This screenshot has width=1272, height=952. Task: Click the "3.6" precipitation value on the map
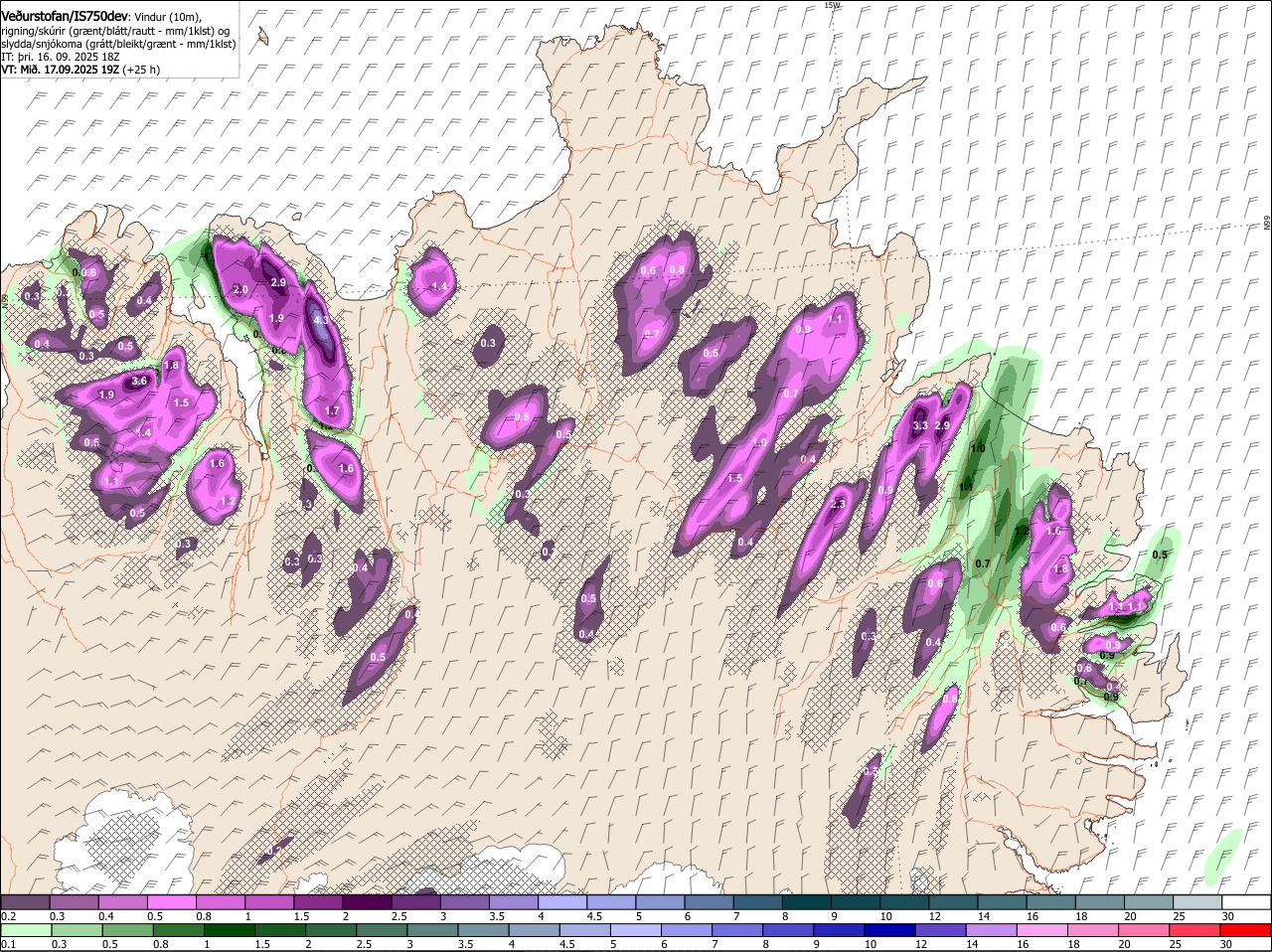[x=140, y=381]
